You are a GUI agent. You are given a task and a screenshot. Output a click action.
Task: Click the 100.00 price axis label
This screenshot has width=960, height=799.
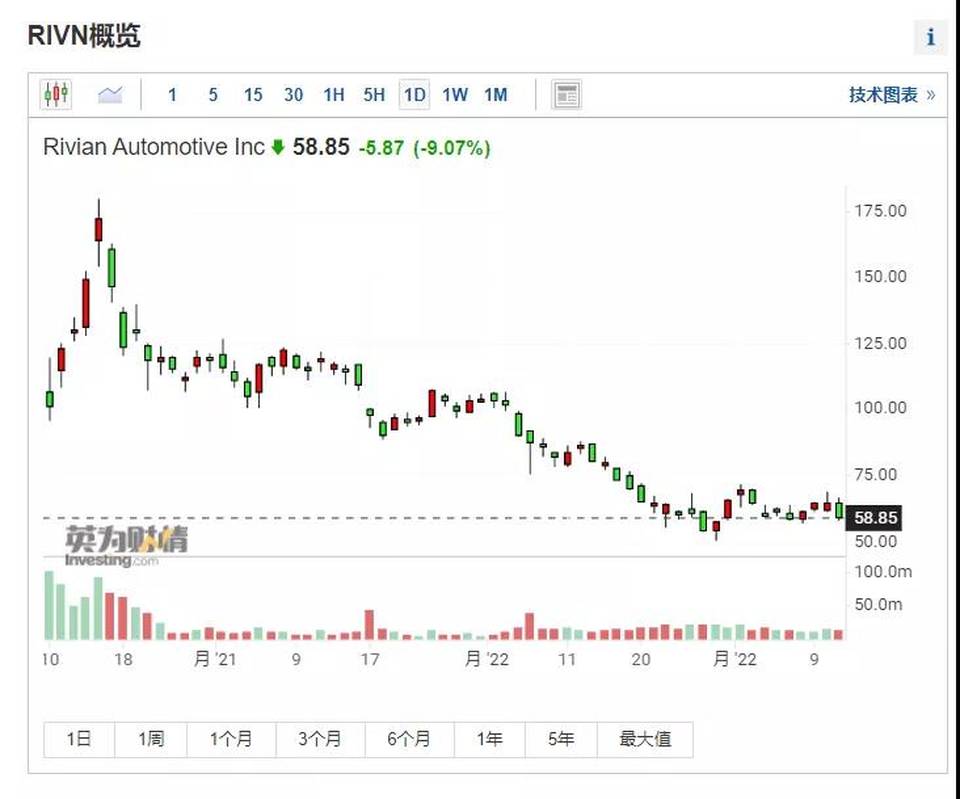coord(880,408)
